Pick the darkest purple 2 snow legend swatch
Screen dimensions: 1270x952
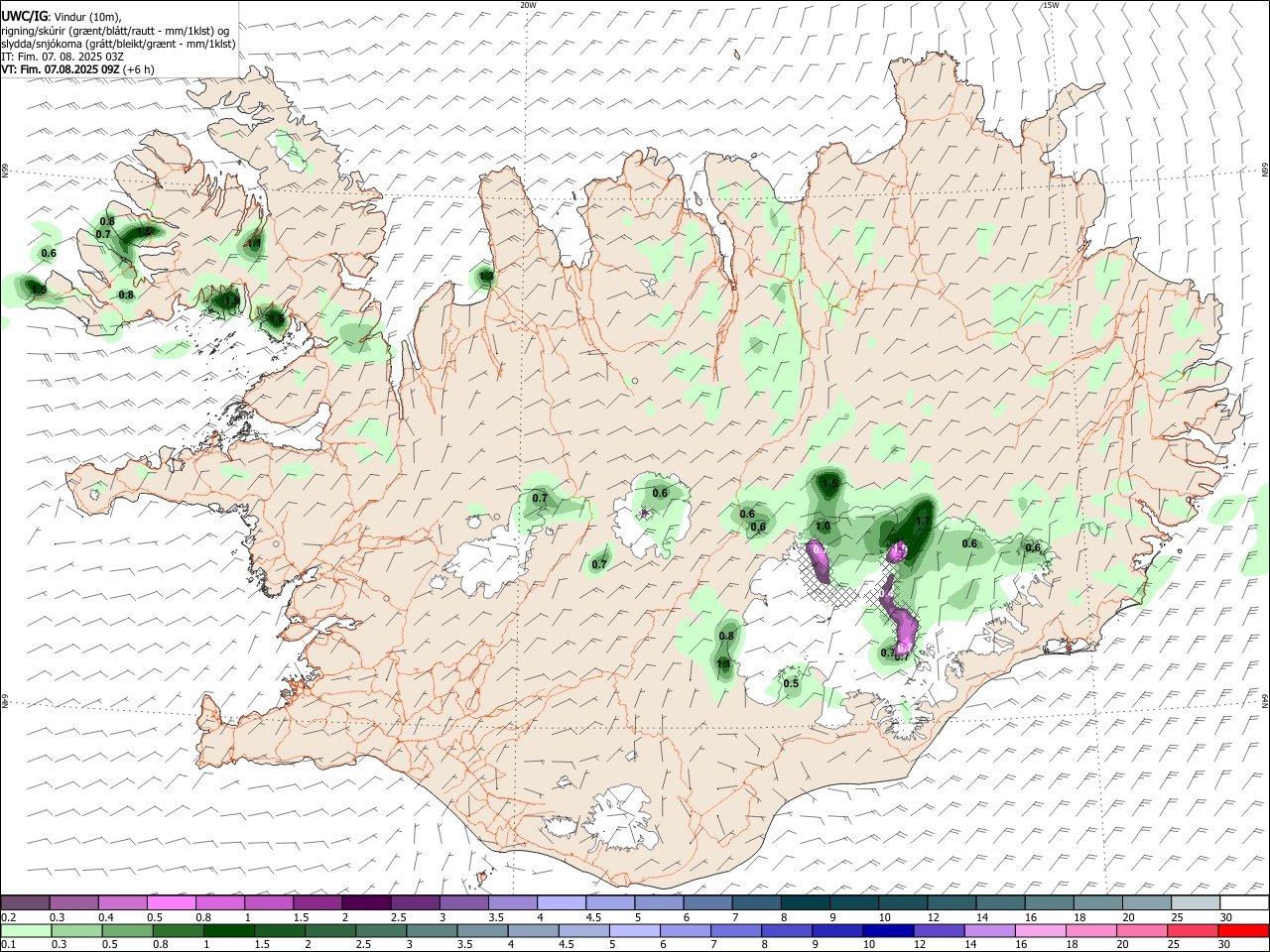tap(367, 903)
